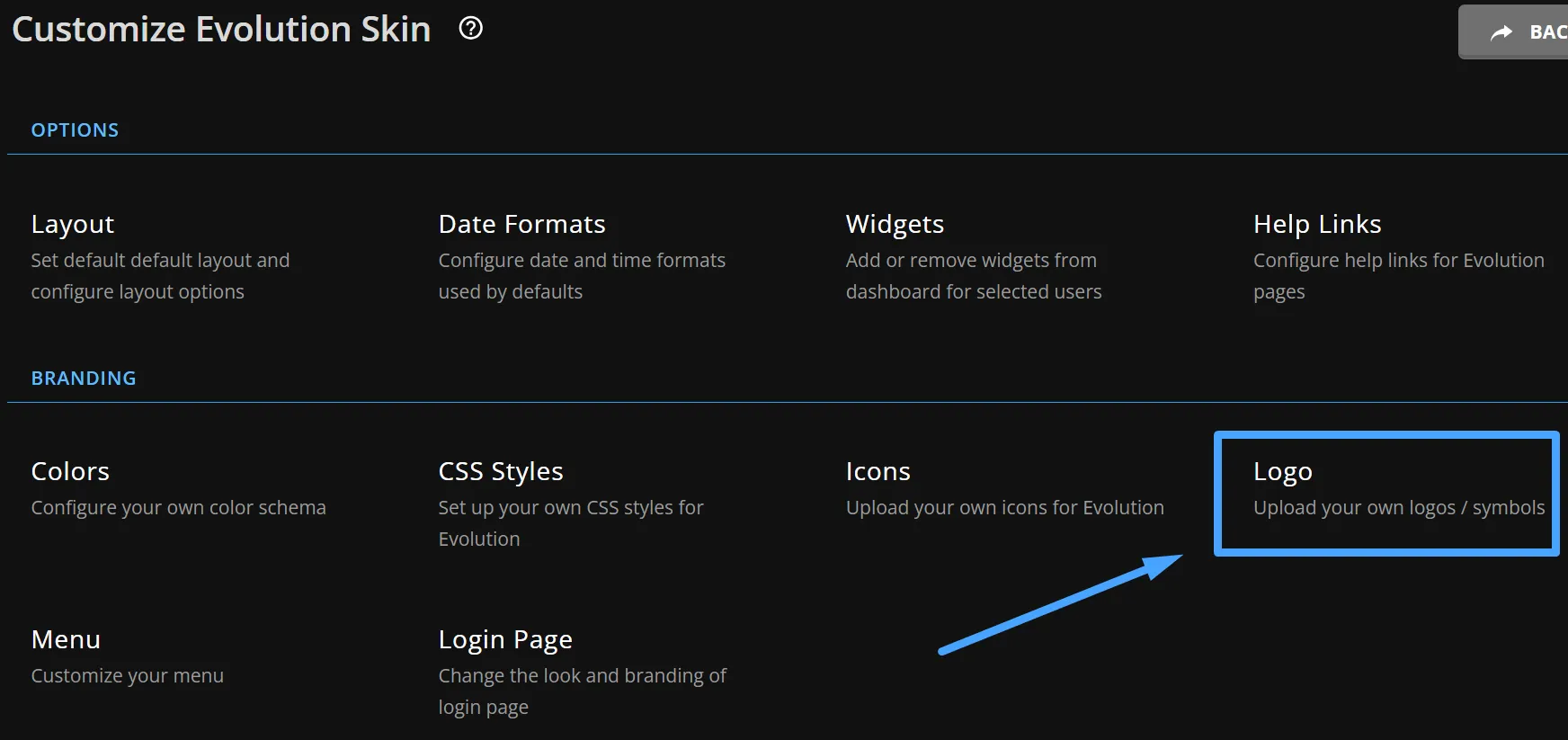Click the Back button

[1514, 32]
